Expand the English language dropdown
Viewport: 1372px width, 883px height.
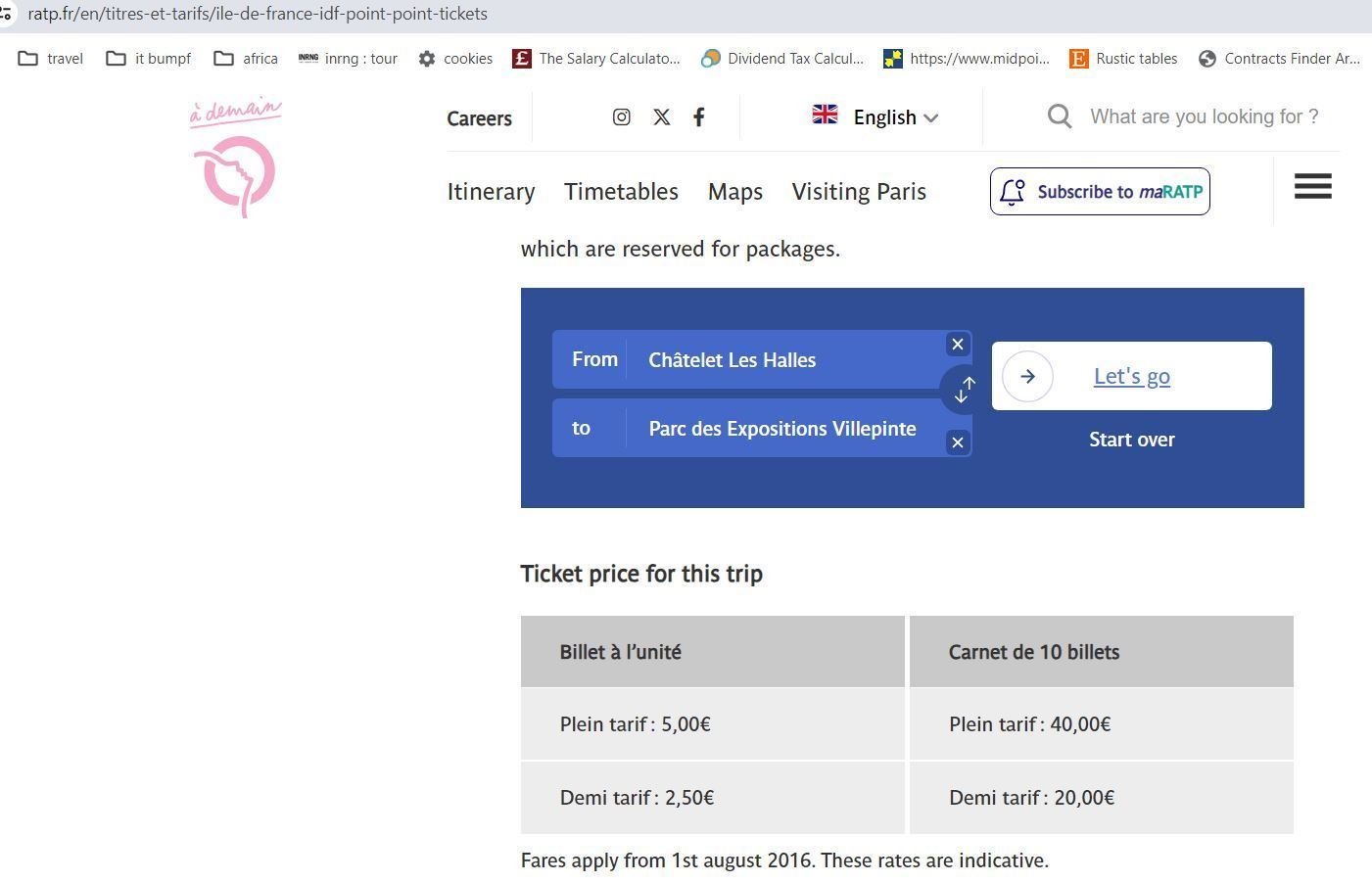876,116
